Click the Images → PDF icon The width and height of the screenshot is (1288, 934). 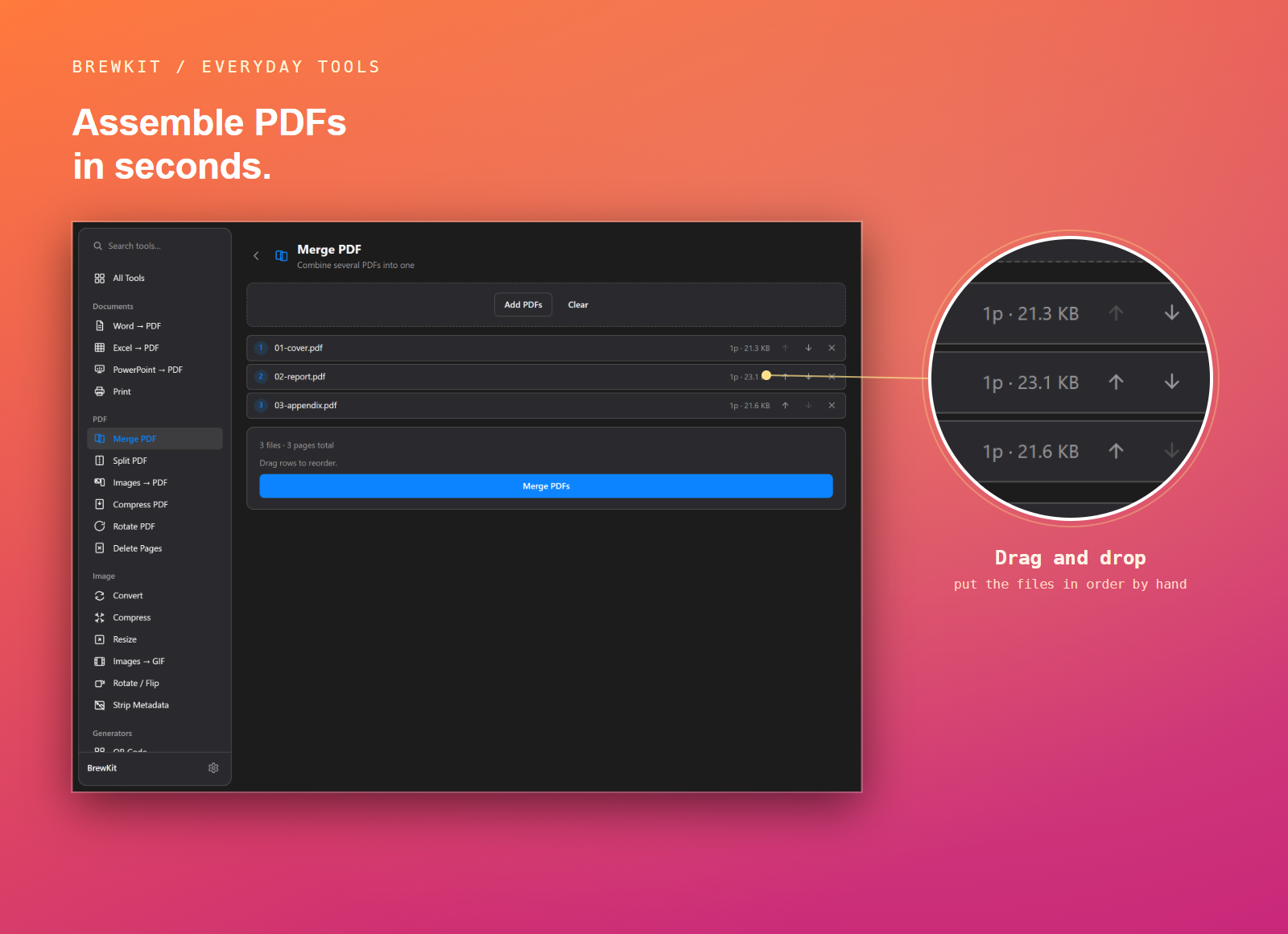pyautogui.click(x=100, y=482)
